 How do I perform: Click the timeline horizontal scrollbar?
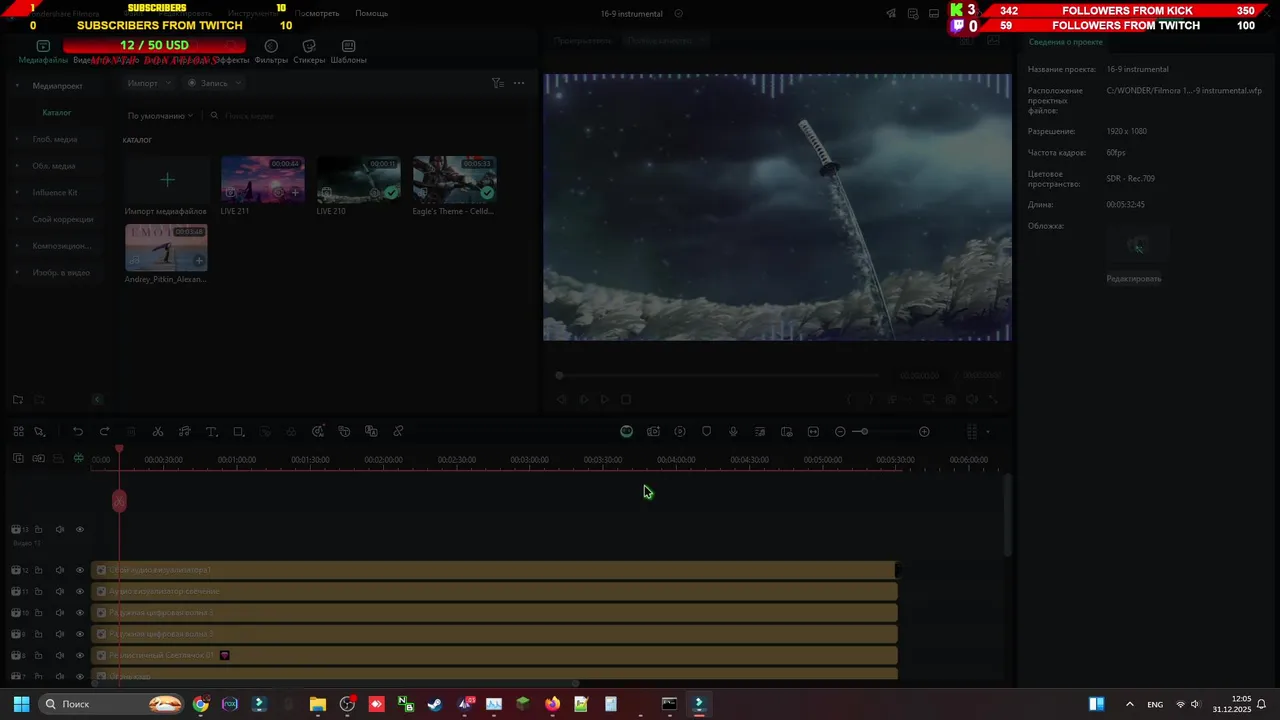click(335, 683)
